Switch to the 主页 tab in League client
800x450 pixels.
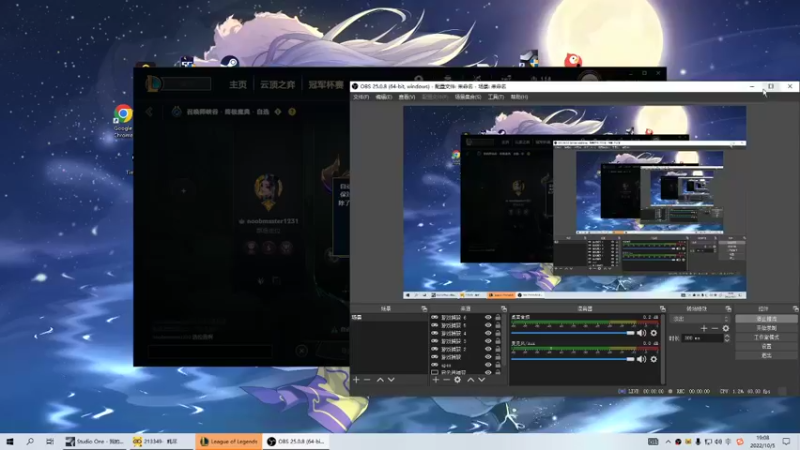[x=238, y=85]
